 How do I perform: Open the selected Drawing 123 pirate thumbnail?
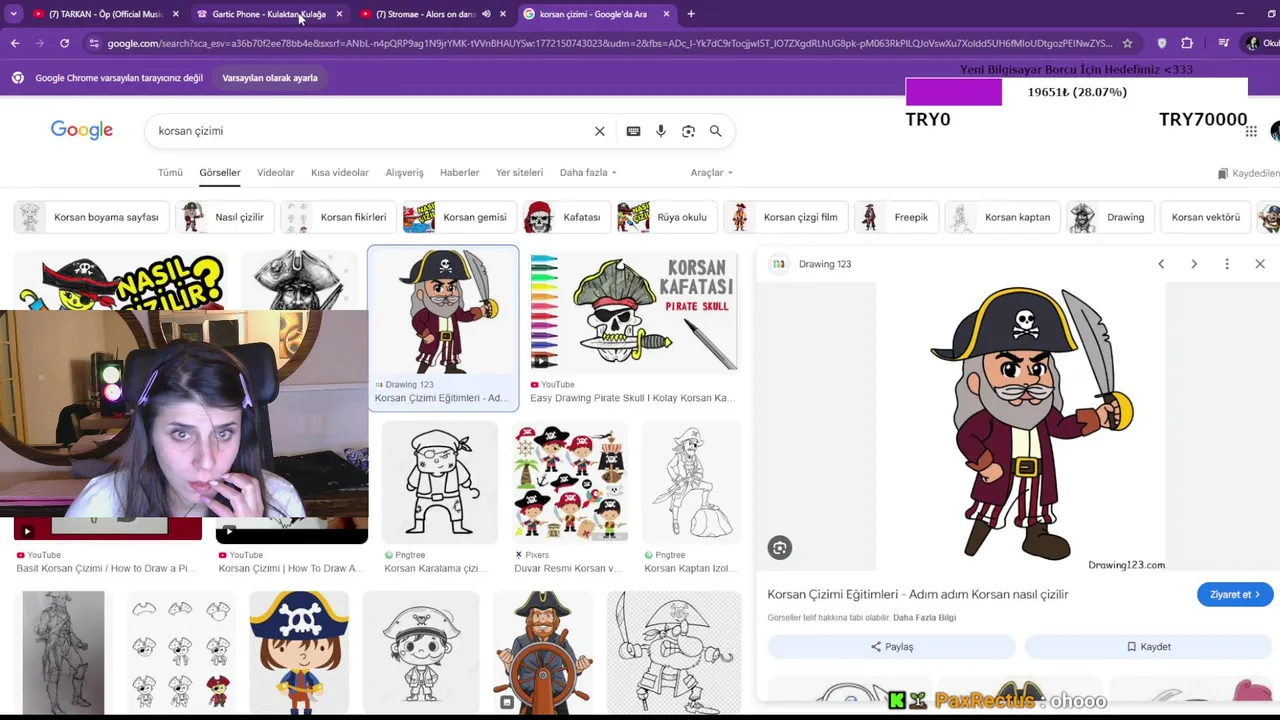(x=443, y=312)
